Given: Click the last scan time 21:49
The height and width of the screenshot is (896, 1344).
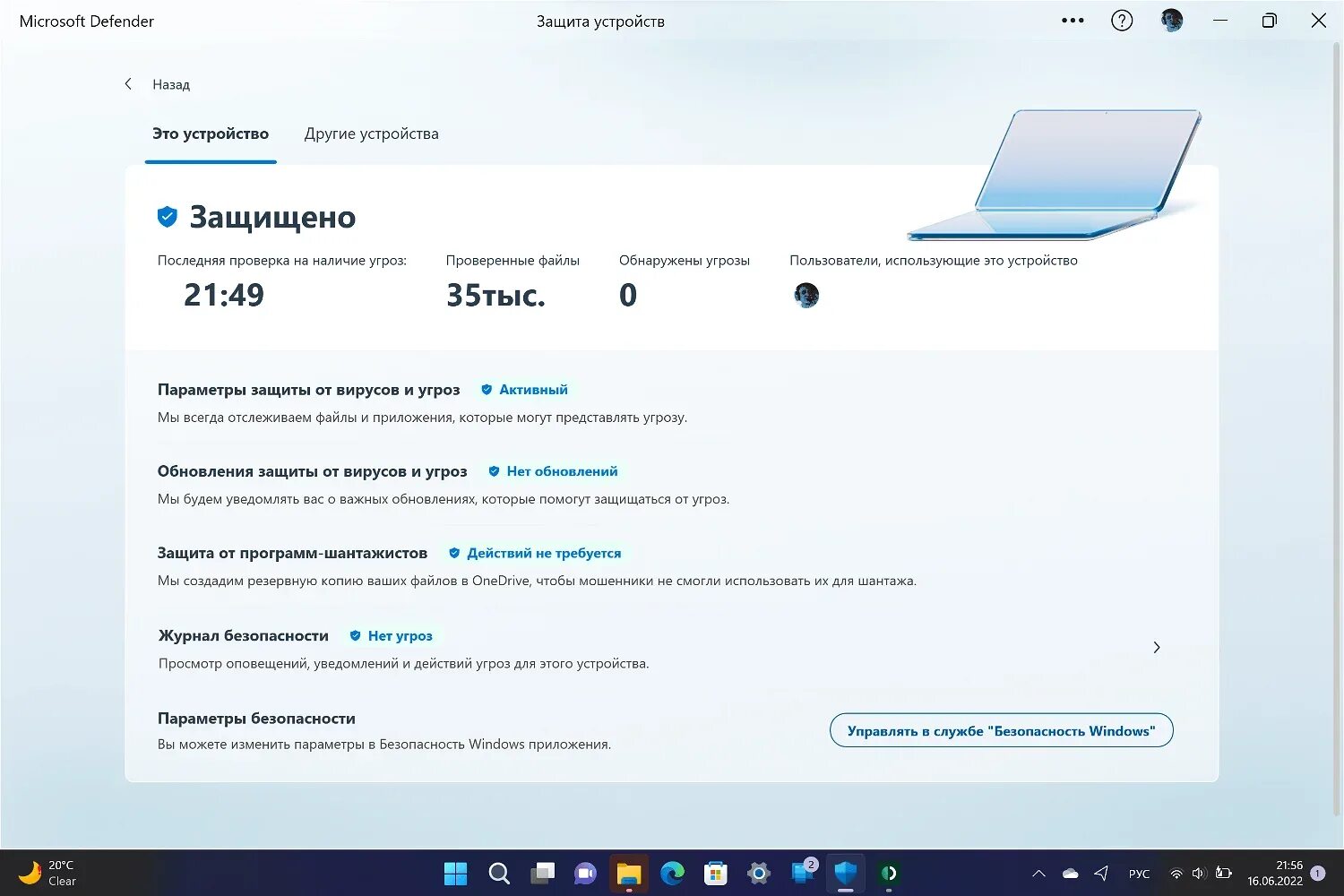Looking at the screenshot, I should coord(224,295).
